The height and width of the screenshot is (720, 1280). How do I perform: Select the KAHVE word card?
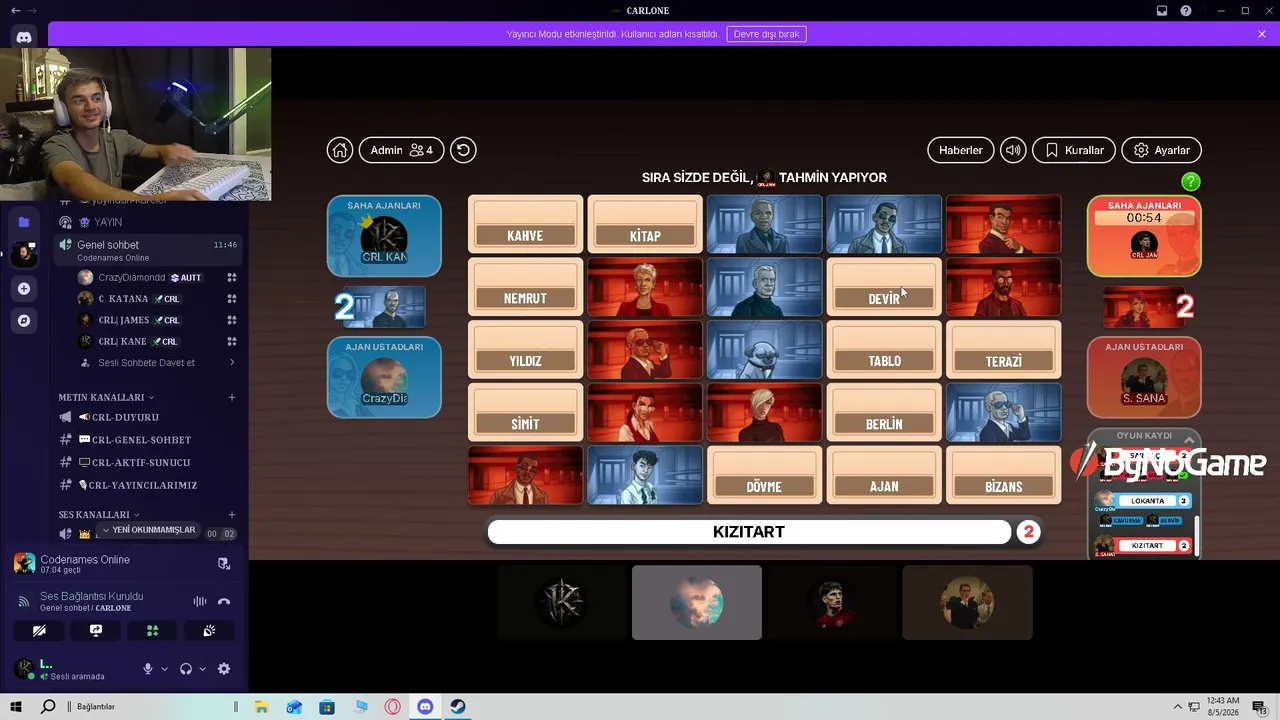point(525,224)
